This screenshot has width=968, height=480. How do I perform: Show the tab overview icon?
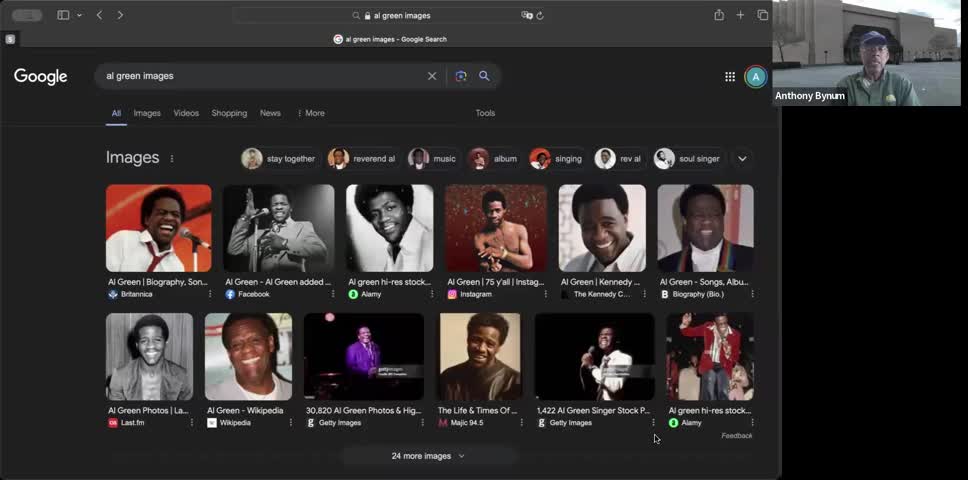pyautogui.click(x=763, y=15)
